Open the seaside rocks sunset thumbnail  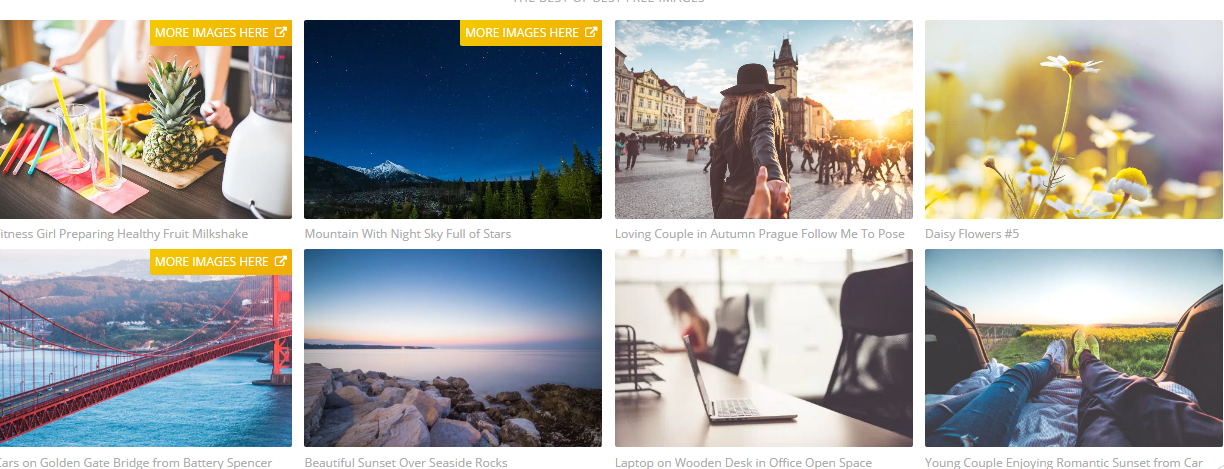[x=453, y=348]
